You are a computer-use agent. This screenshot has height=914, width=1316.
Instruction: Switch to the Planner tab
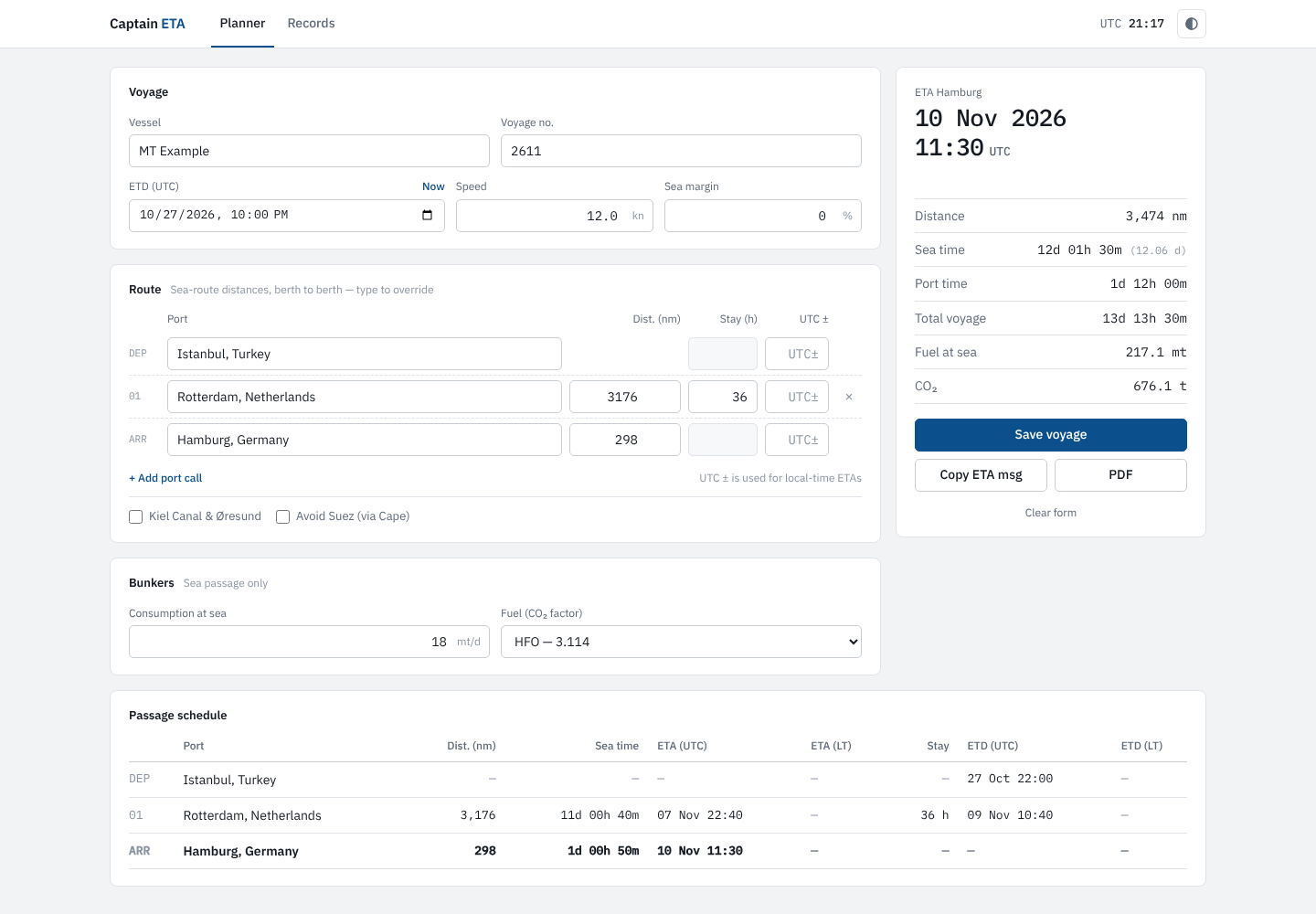pos(242,24)
